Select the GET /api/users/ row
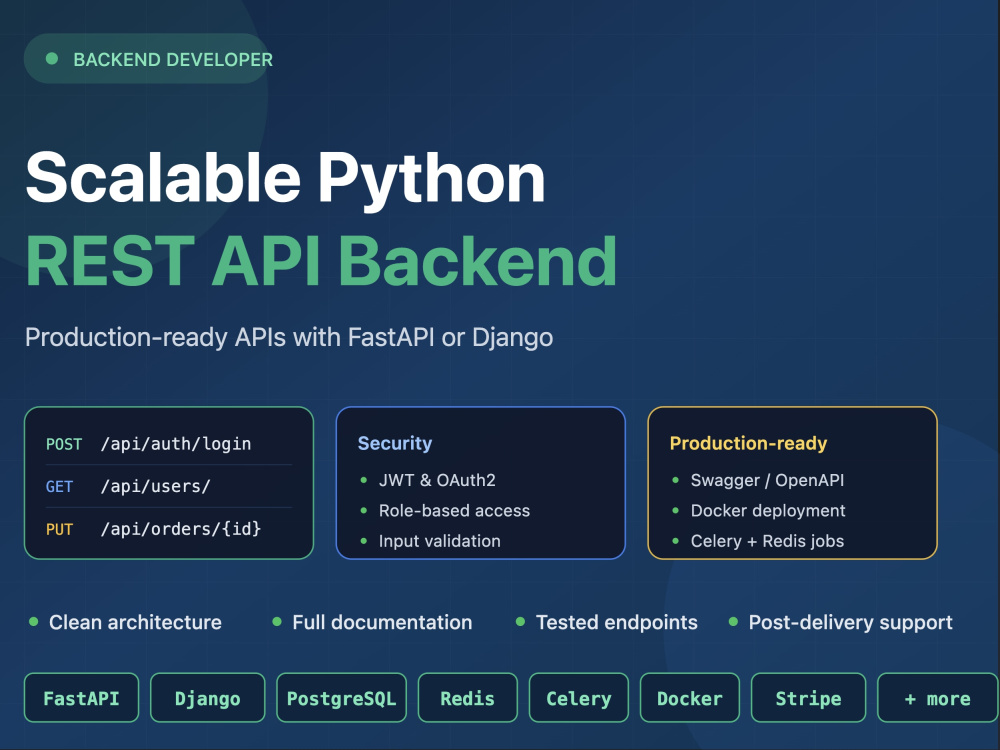The width and height of the screenshot is (1000, 750). coord(169,487)
